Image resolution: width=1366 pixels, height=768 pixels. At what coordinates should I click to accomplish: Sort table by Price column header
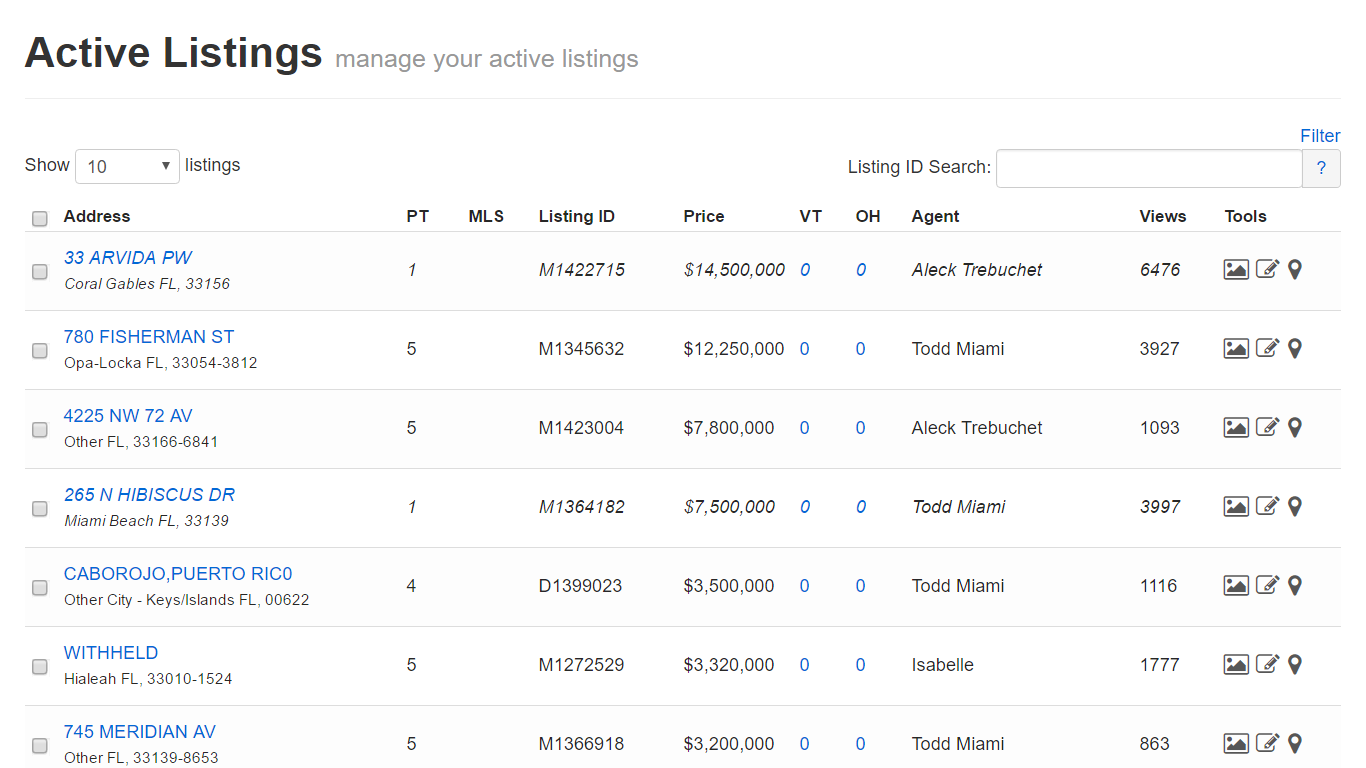[x=704, y=216]
